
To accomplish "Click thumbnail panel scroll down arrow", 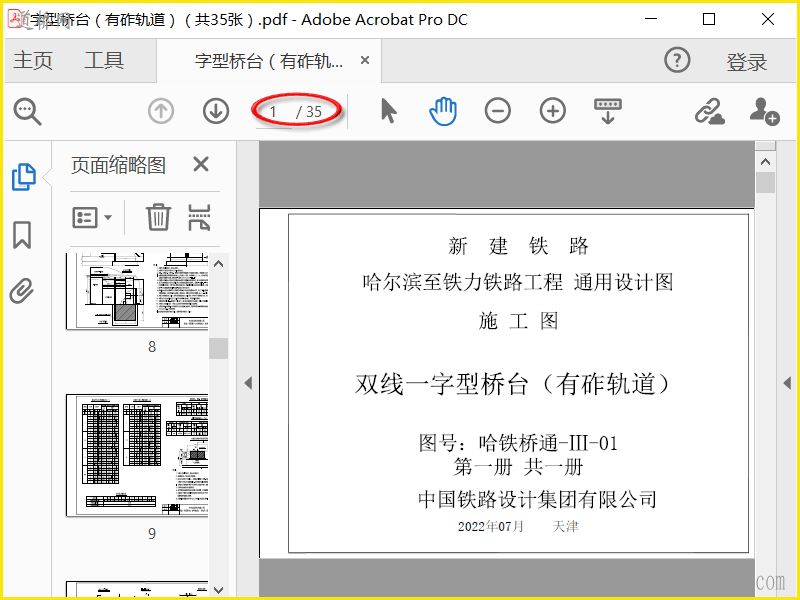I will (x=219, y=590).
